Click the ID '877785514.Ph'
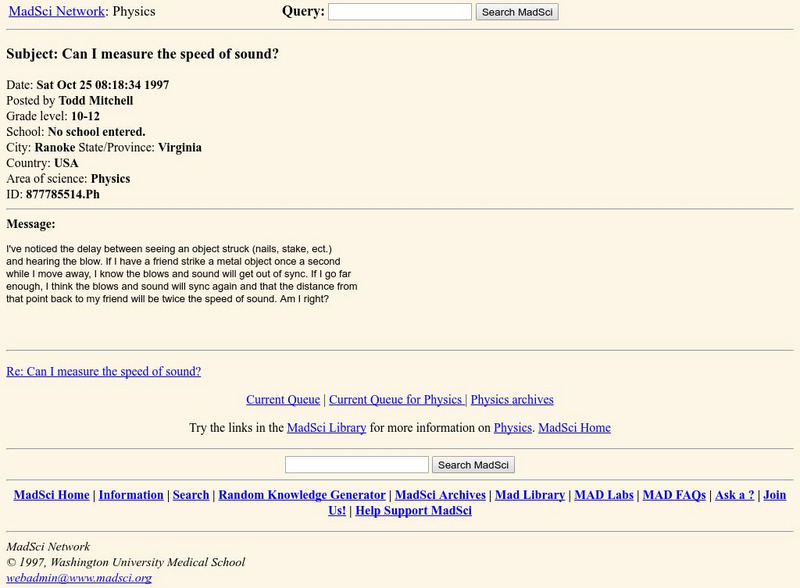 tap(63, 194)
